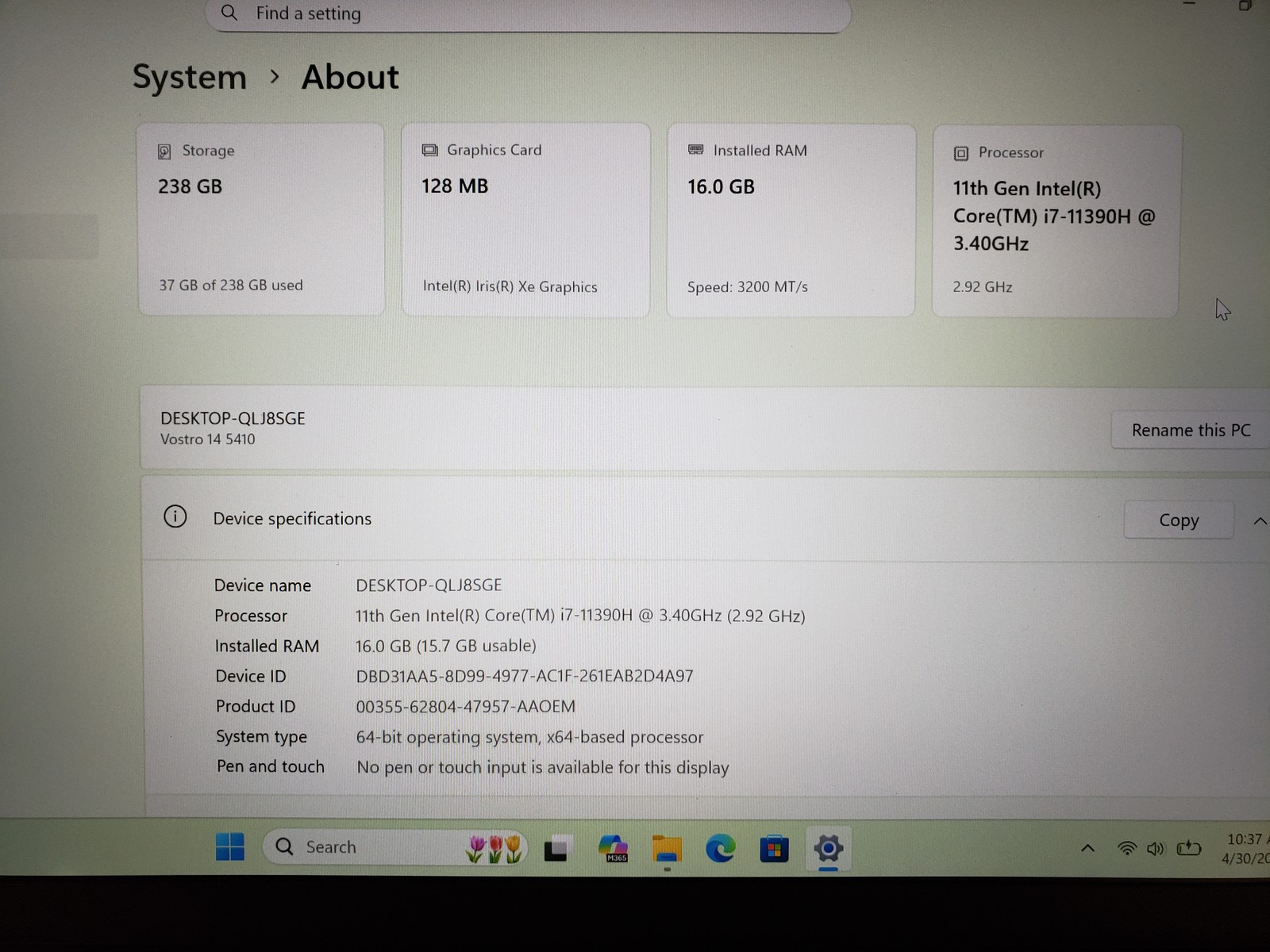Click the volume speaker icon
Viewport: 1270px width, 952px height.
[x=1156, y=848]
